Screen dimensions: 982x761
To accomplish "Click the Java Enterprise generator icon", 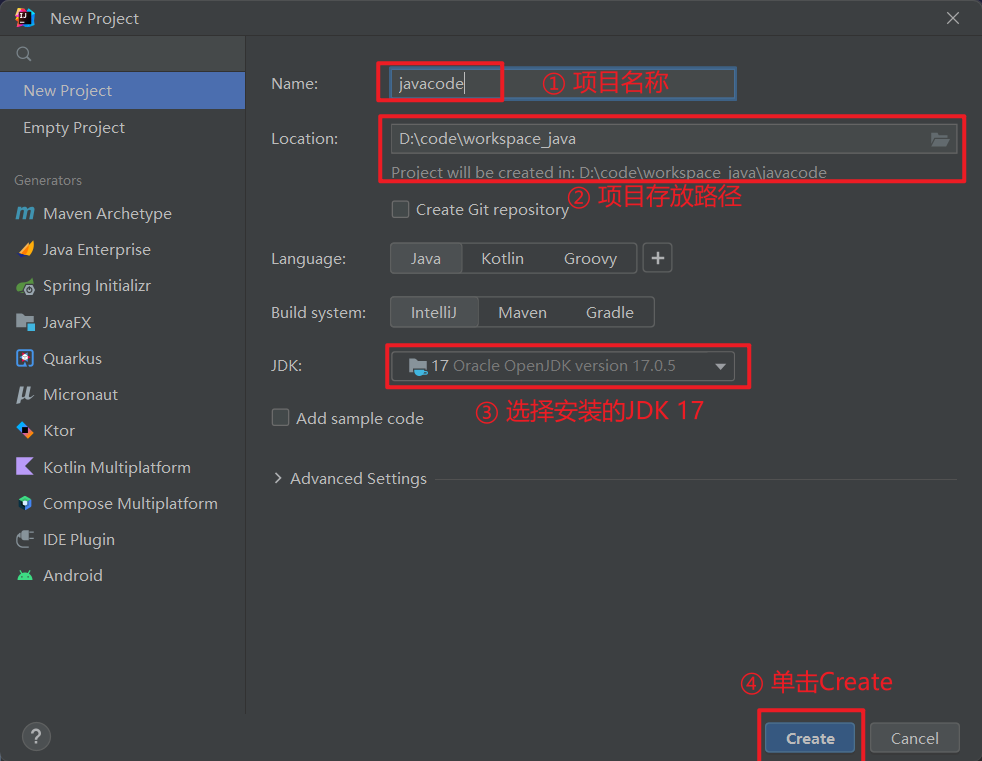I will [26, 249].
